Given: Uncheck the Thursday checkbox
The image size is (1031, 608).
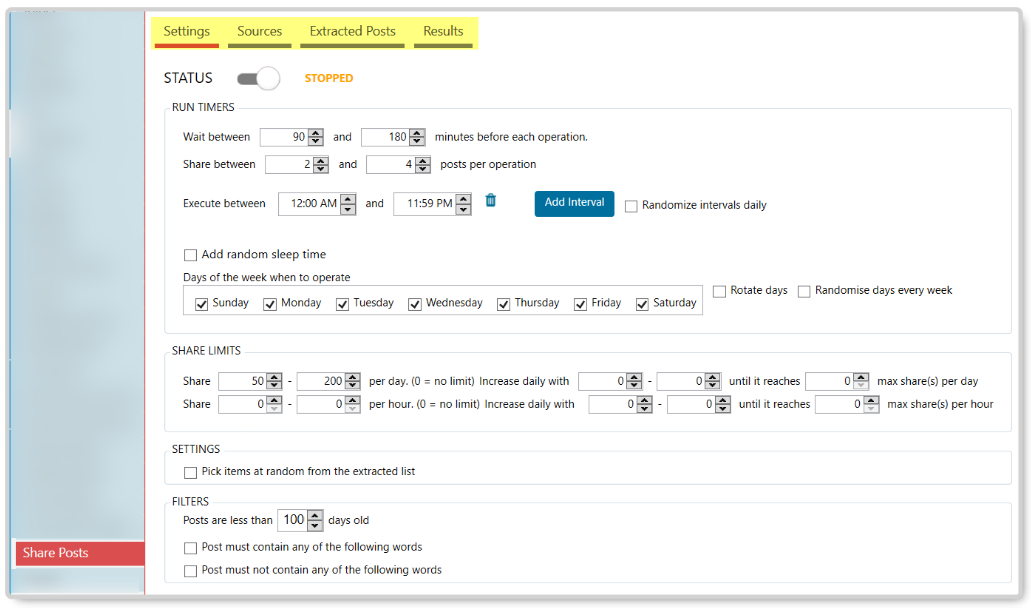Looking at the screenshot, I should pyautogui.click(x=503, y=304).
